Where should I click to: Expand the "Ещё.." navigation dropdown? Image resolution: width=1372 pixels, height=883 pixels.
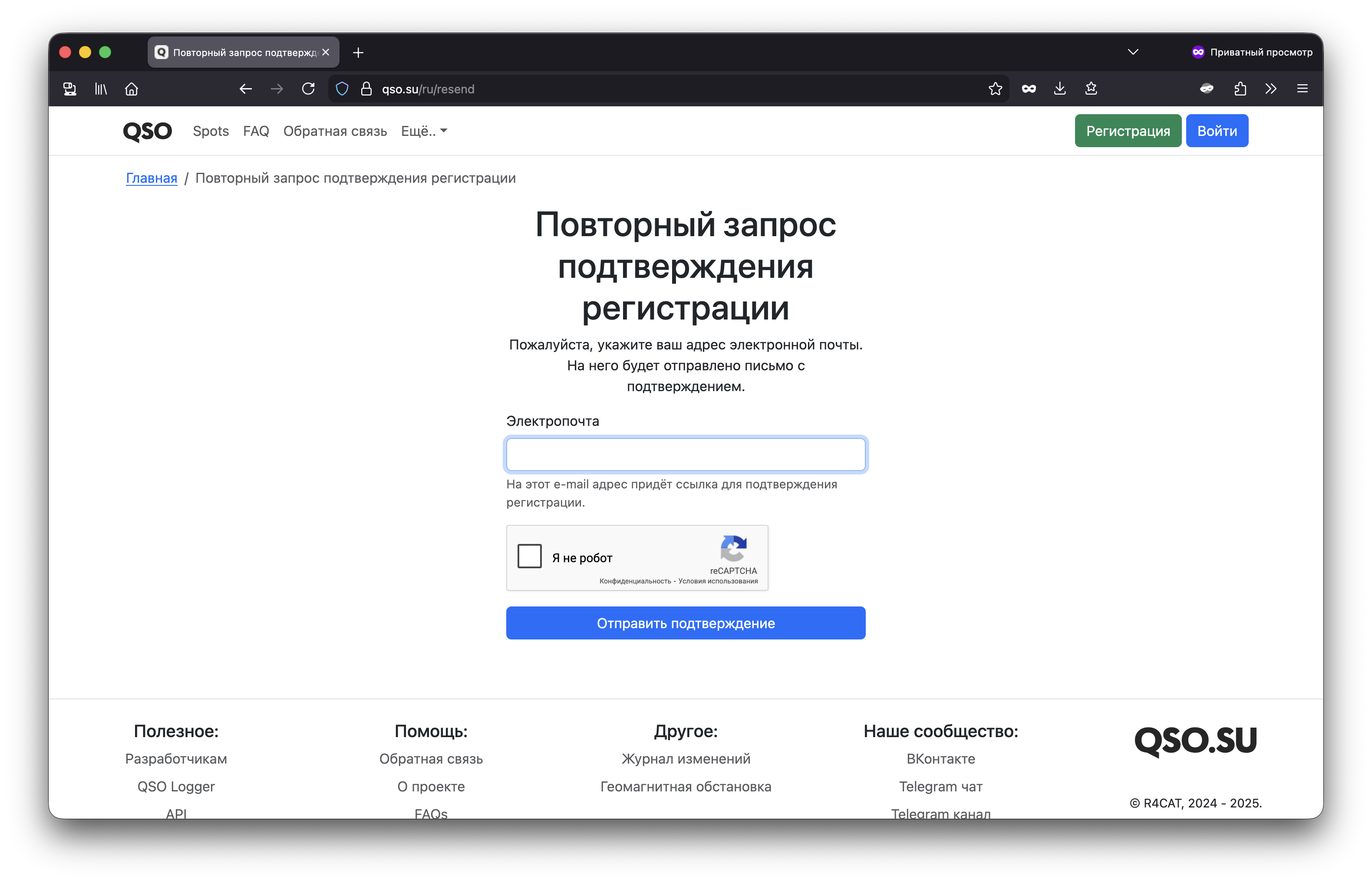click(424, 131)
